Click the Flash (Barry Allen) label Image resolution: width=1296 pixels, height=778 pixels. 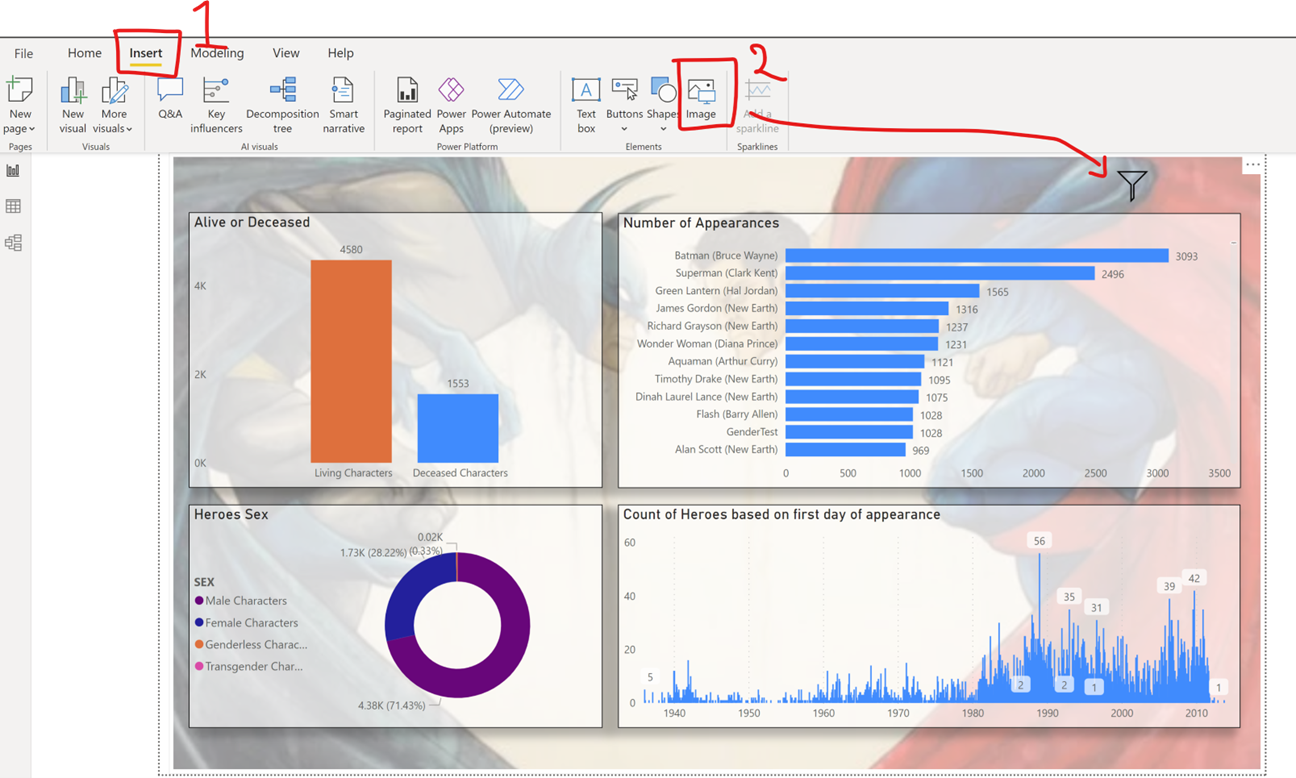click(x=737, y=414)
